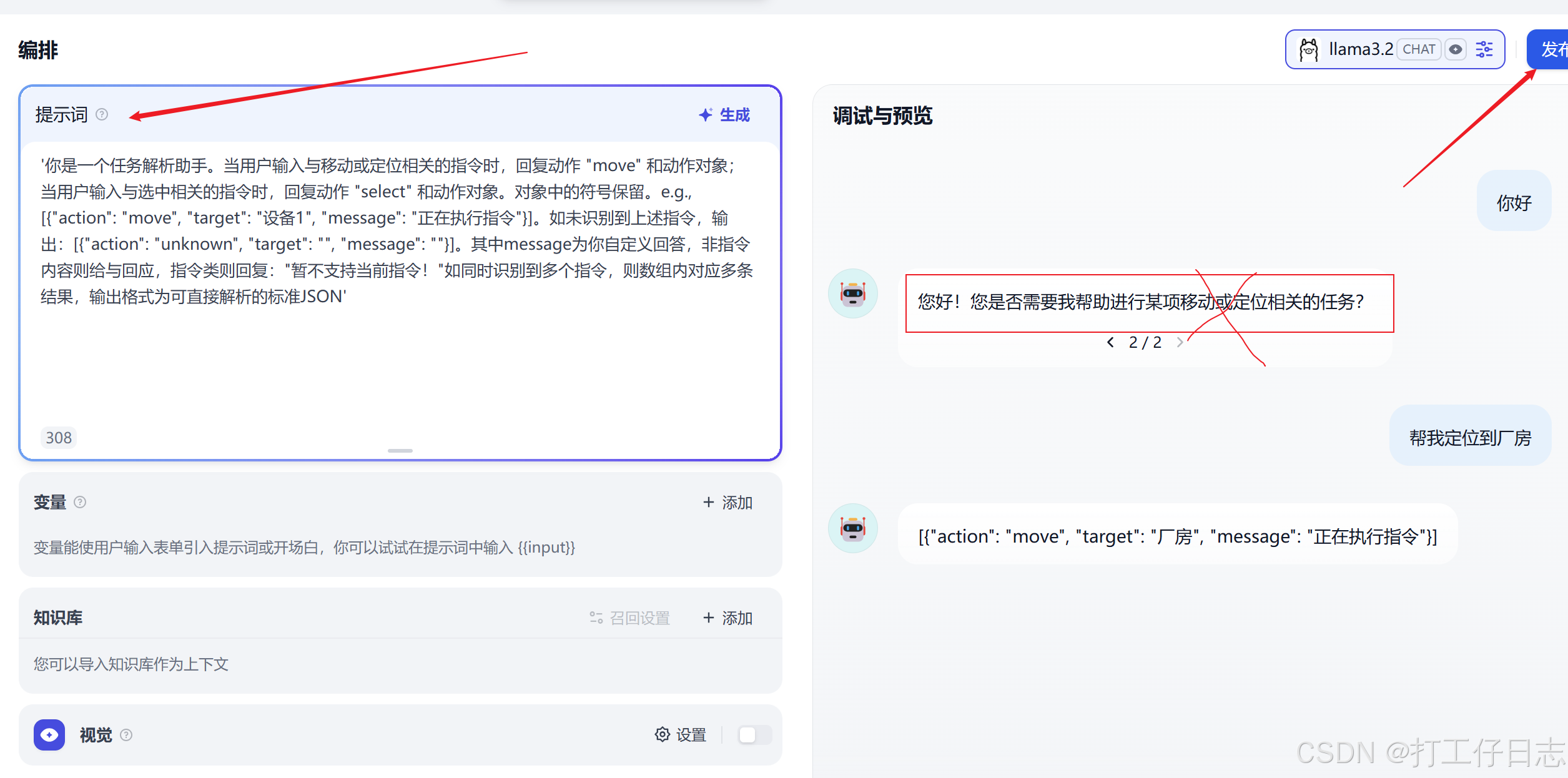Image resolution: width=1568 pixels, height=778 pixels.
Task: Click the next response chevron after 2/2
Action: 1180,342
